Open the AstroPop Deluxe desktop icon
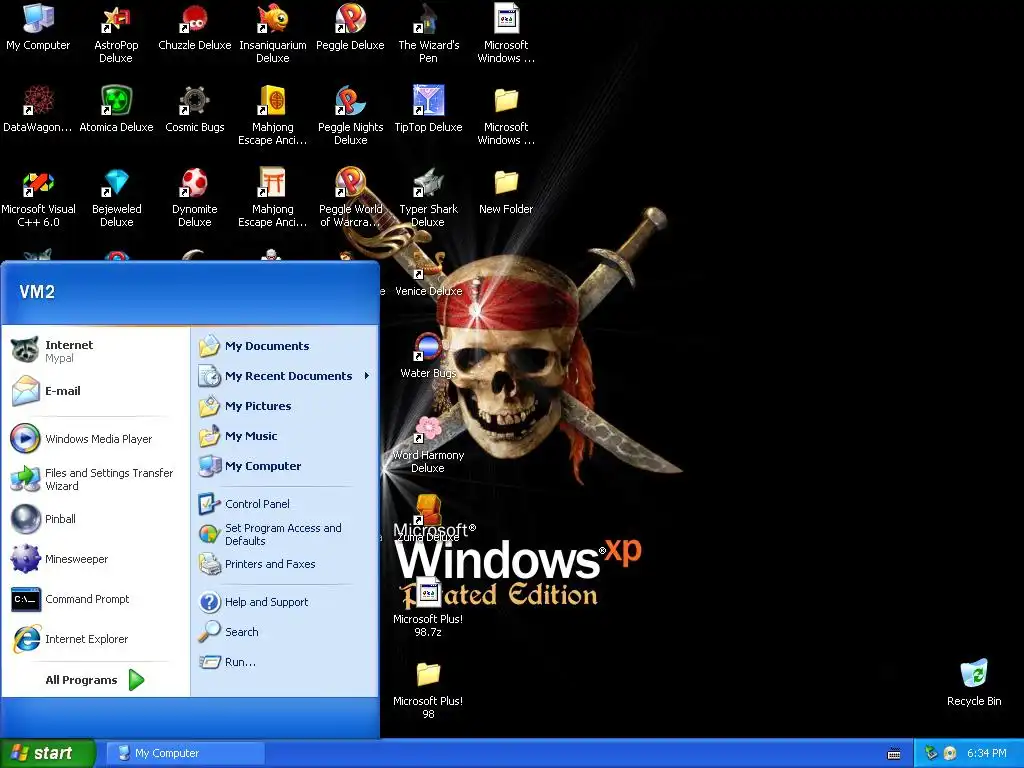 (x=116, y=19)
